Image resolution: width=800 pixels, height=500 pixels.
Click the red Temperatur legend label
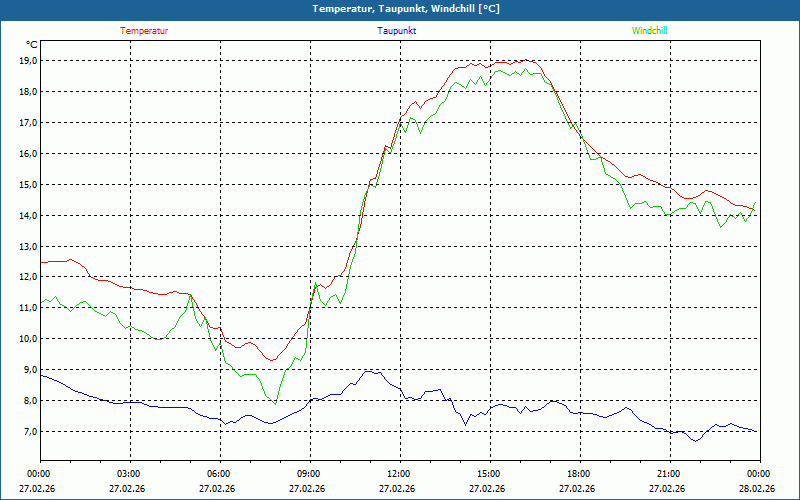click(144, 31)
